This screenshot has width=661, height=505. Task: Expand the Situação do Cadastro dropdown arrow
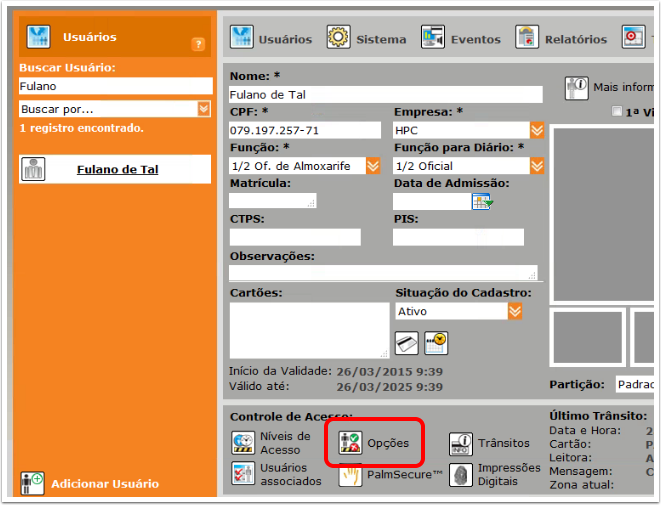pos(515,312)
